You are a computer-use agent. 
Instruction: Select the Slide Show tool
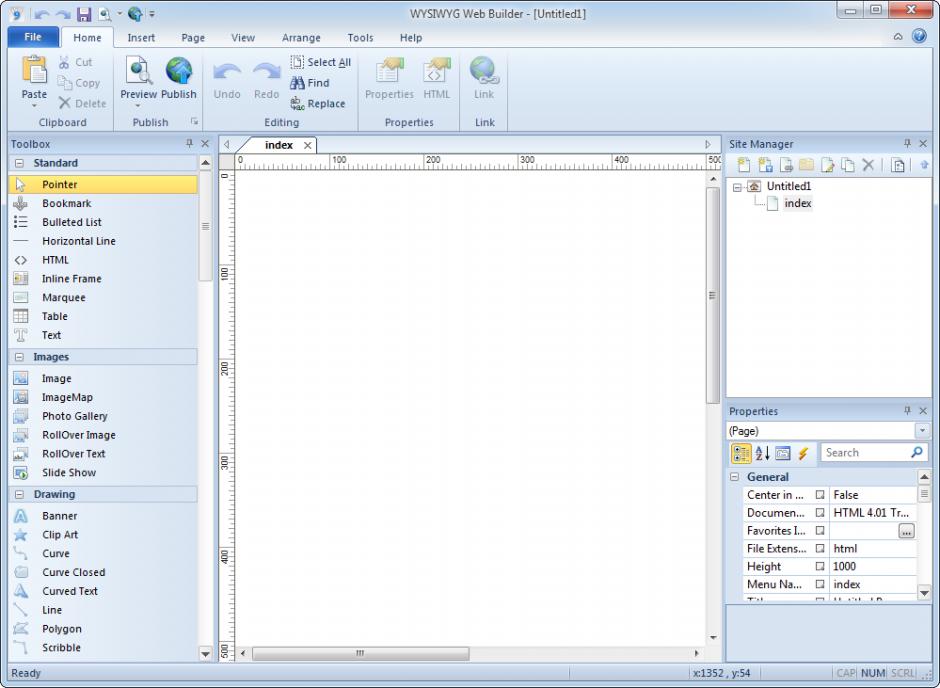[x=103, y=472]
